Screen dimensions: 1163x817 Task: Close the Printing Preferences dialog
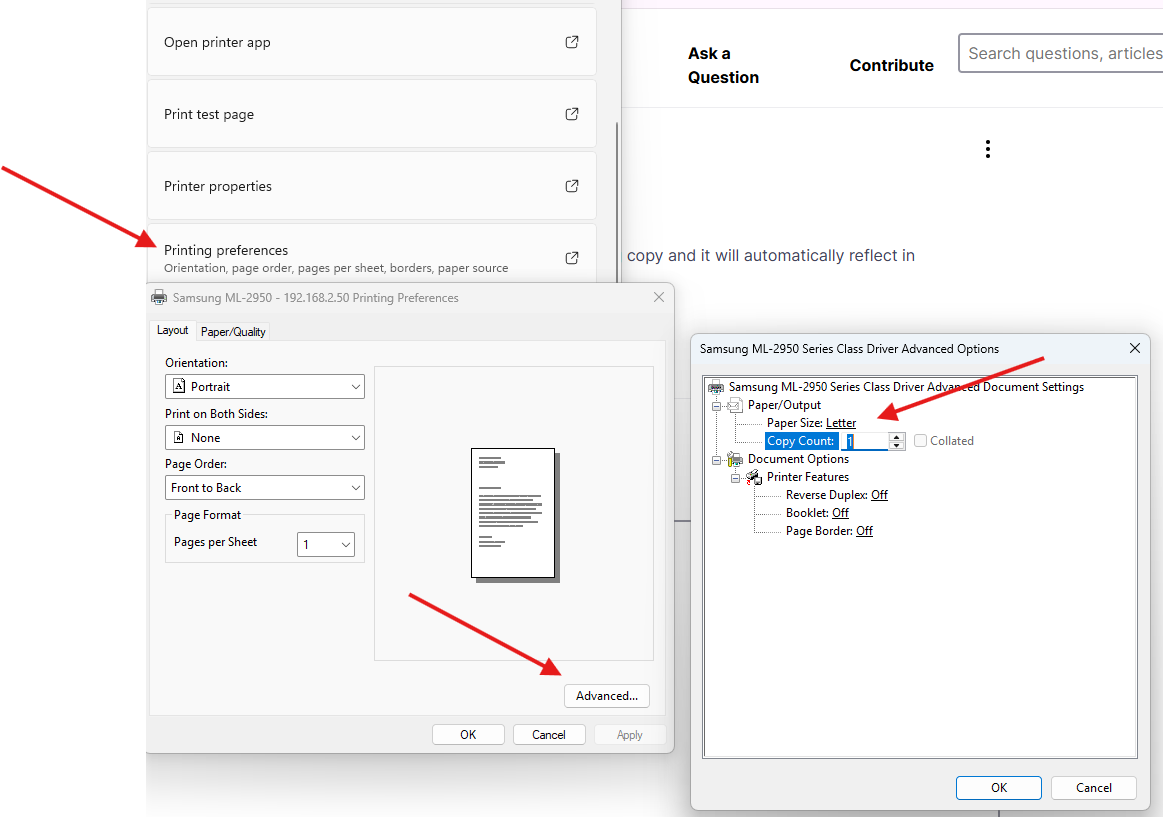(659, 297)
